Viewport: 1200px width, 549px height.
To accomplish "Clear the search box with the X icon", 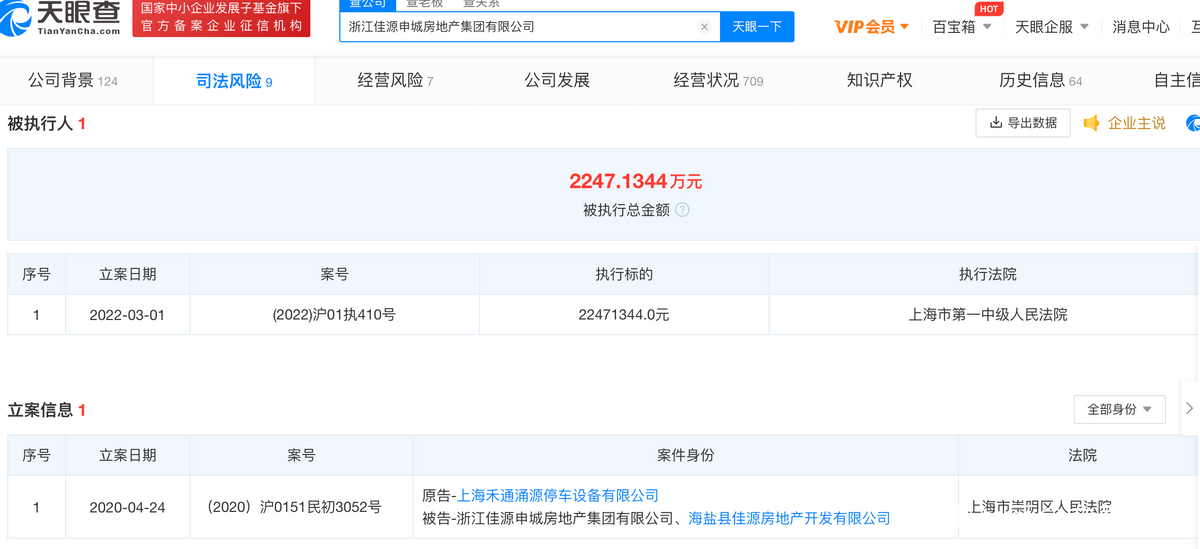I will coord(704,27).
